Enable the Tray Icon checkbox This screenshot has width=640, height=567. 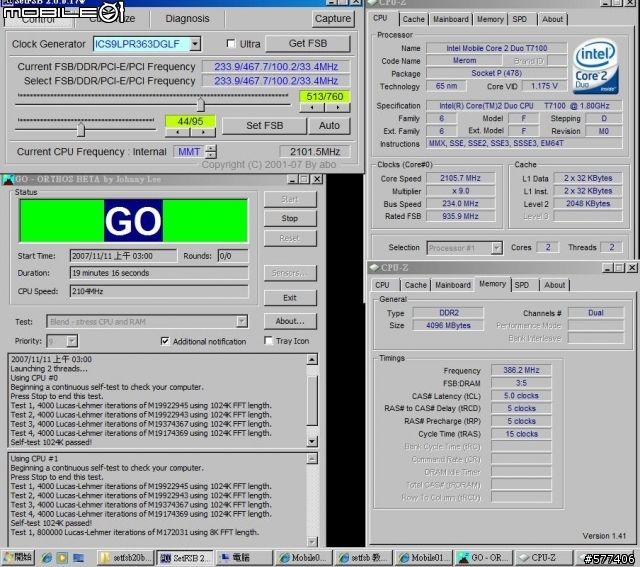(268, 341)
